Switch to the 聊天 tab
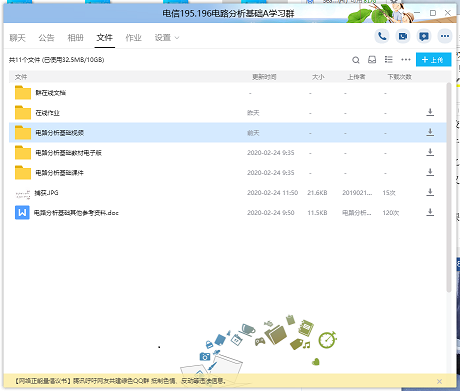 (17, 38)
